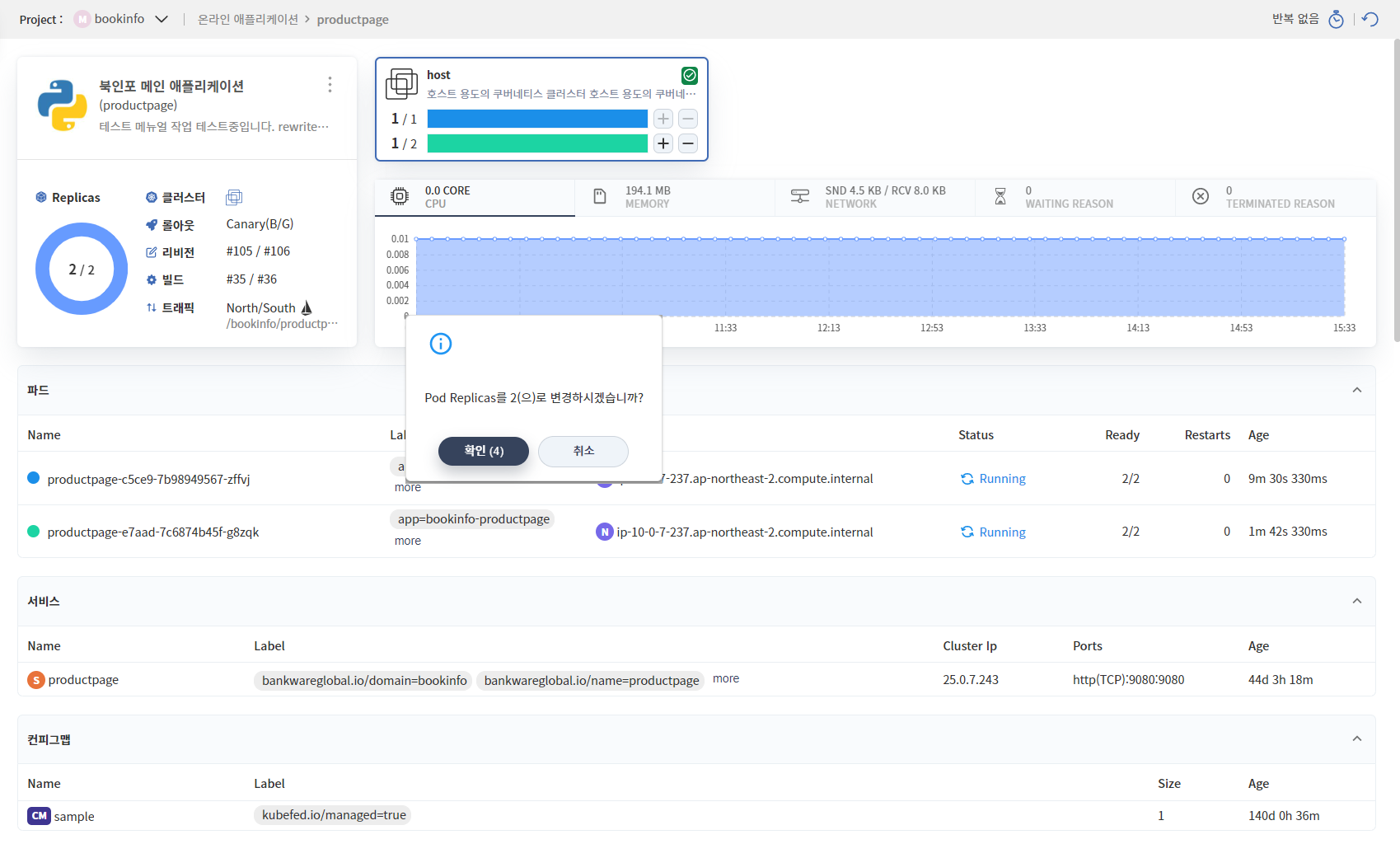Confirm replica change with 확인 button
The height and width of the screenshot is (844, 1400).
tap(484, 451)
